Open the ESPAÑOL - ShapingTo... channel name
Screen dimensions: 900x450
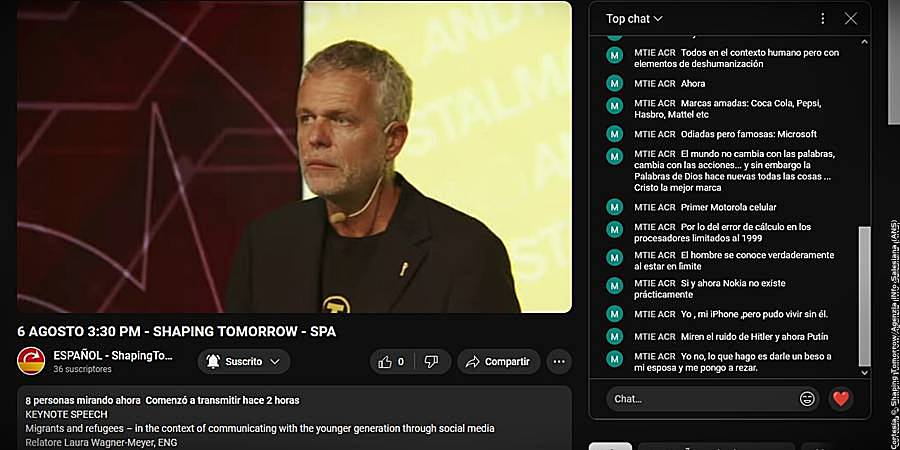tap(113, 355)
